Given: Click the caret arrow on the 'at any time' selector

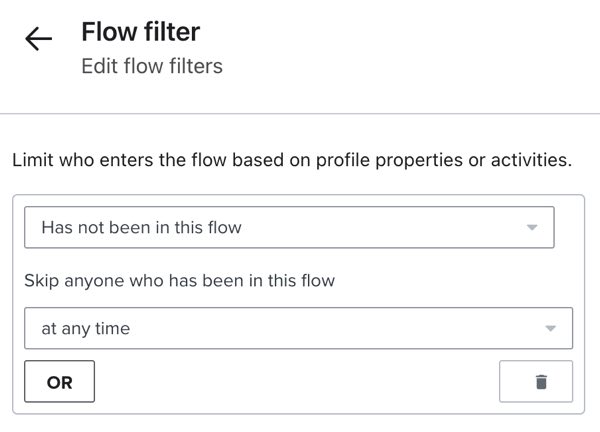Looking at the screenshot, I should tap(550, 328).
